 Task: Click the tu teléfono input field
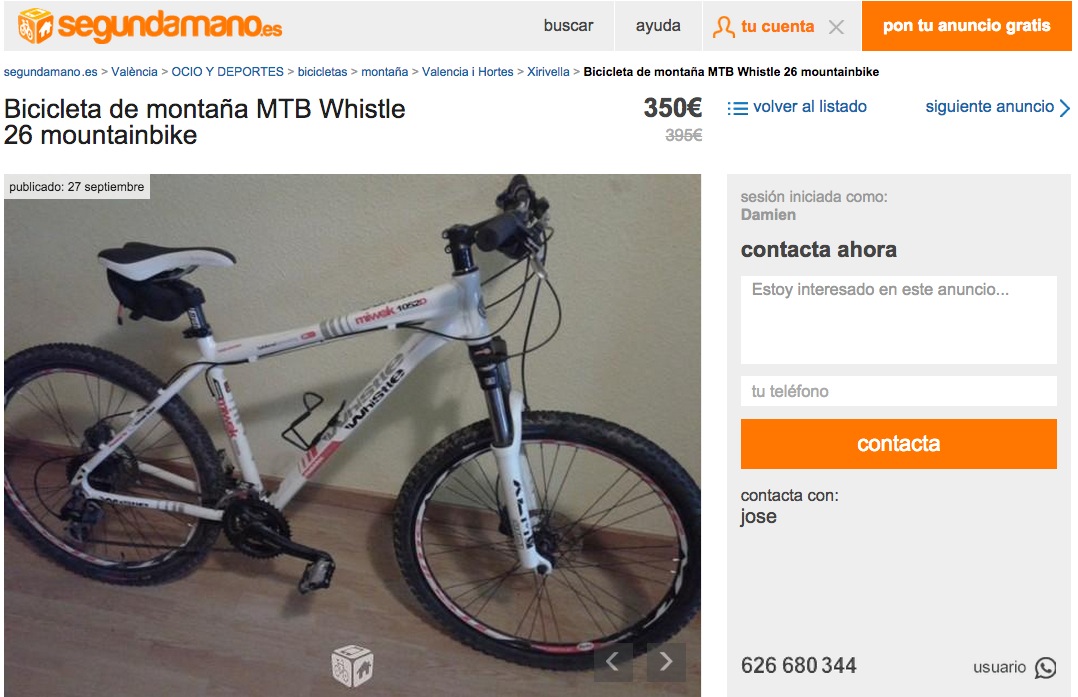(899, 391)
